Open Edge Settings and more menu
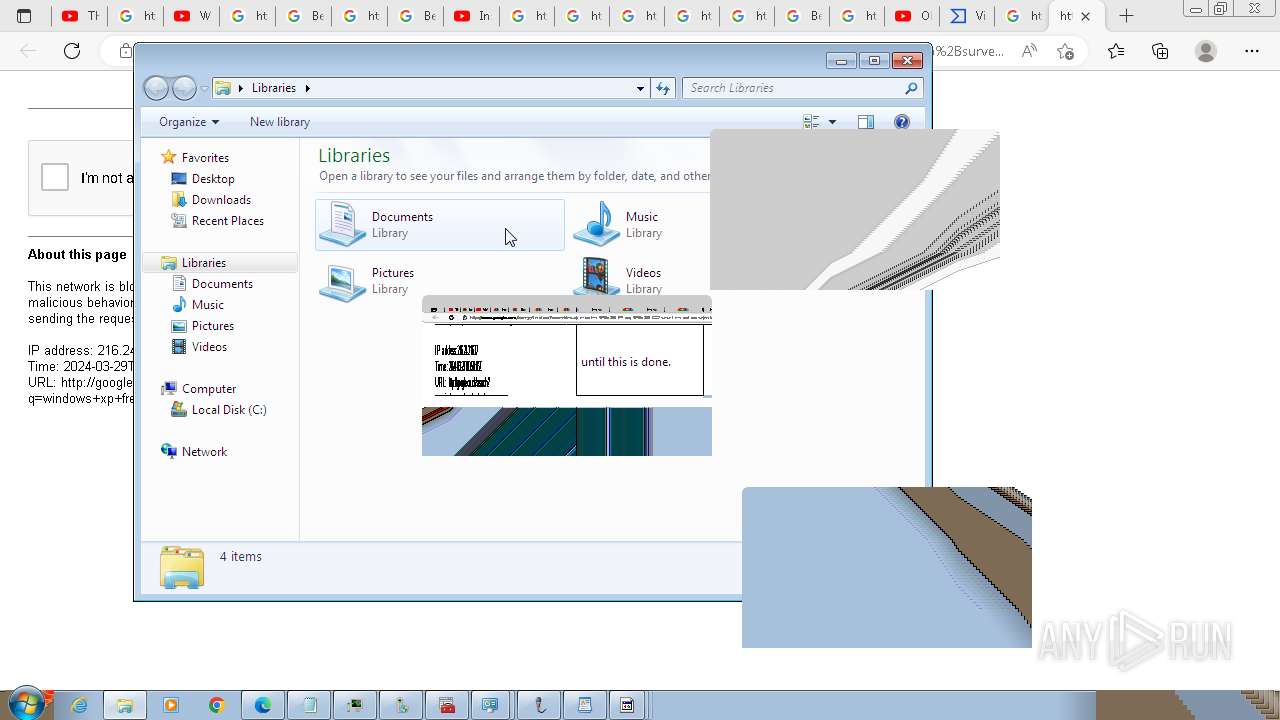 tap(1252, 51)
